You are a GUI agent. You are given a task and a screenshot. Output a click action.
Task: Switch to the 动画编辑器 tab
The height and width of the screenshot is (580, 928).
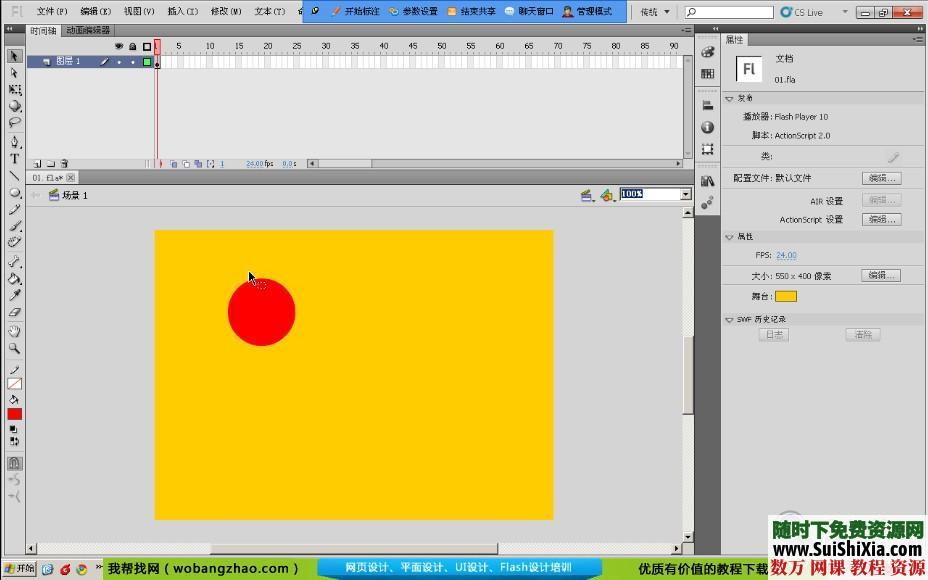88,31
